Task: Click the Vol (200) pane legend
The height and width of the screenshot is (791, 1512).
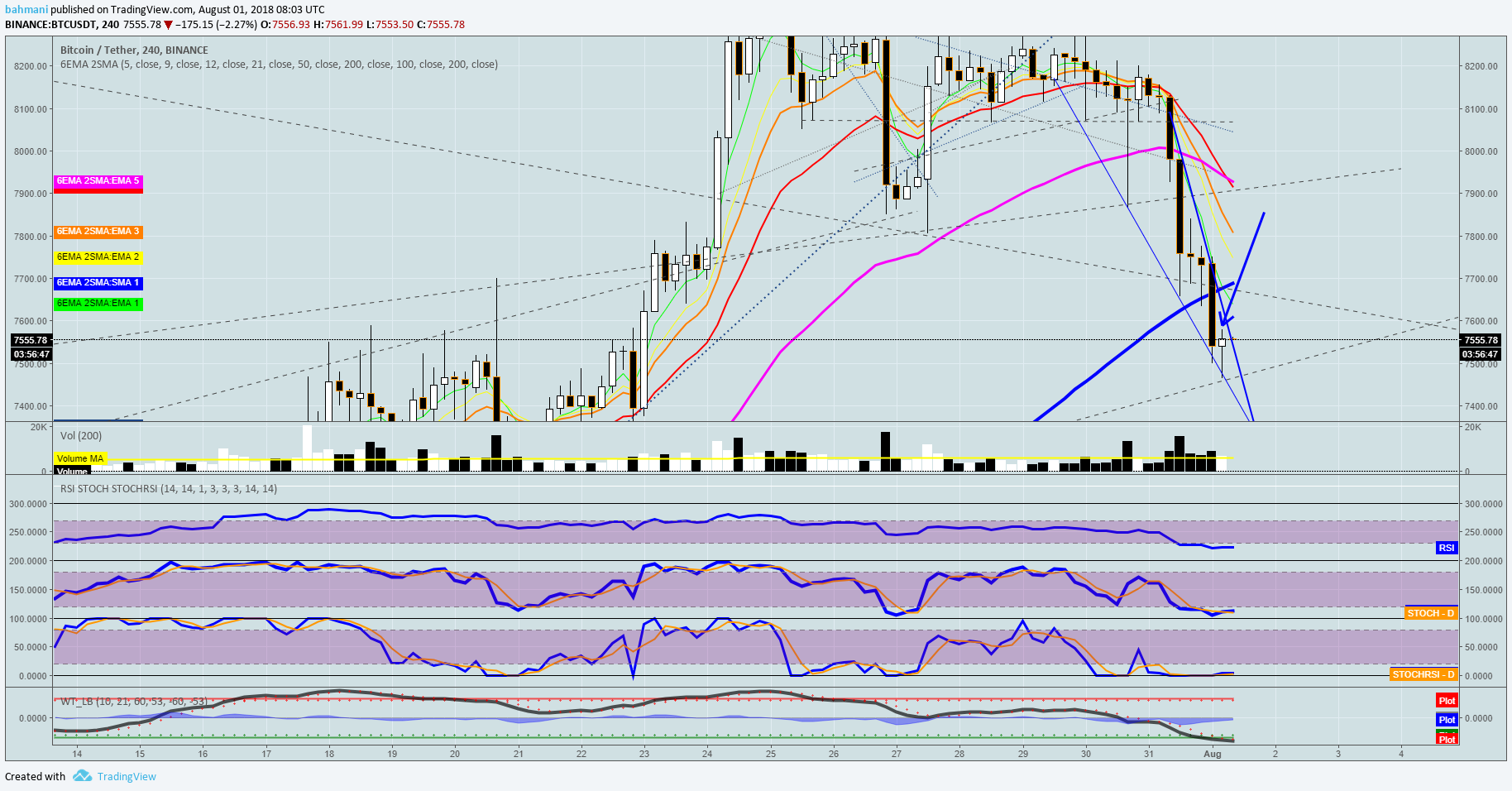Action: pos(81,436)
